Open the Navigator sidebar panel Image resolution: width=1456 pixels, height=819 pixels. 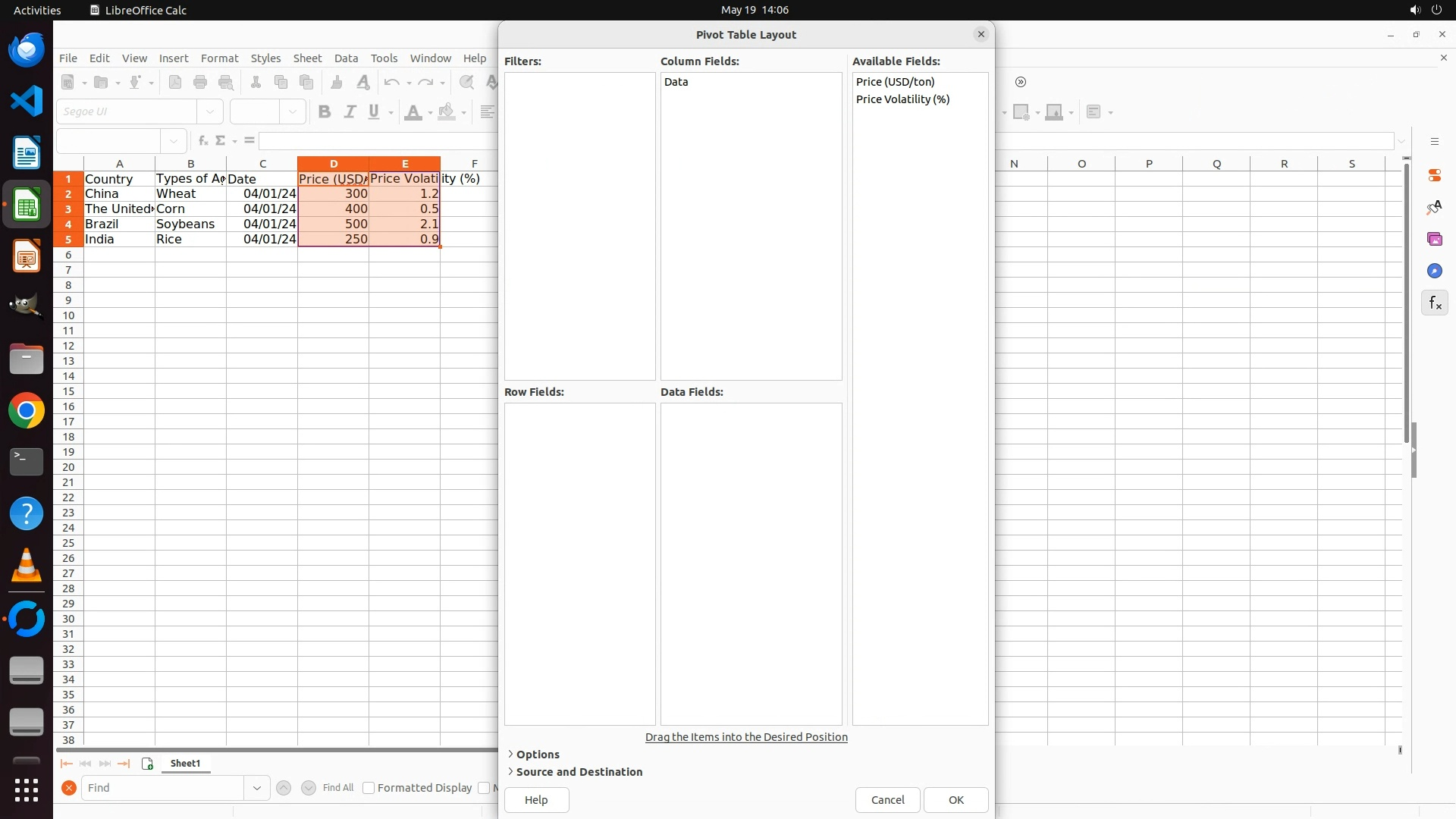[x=1434, y=271]
